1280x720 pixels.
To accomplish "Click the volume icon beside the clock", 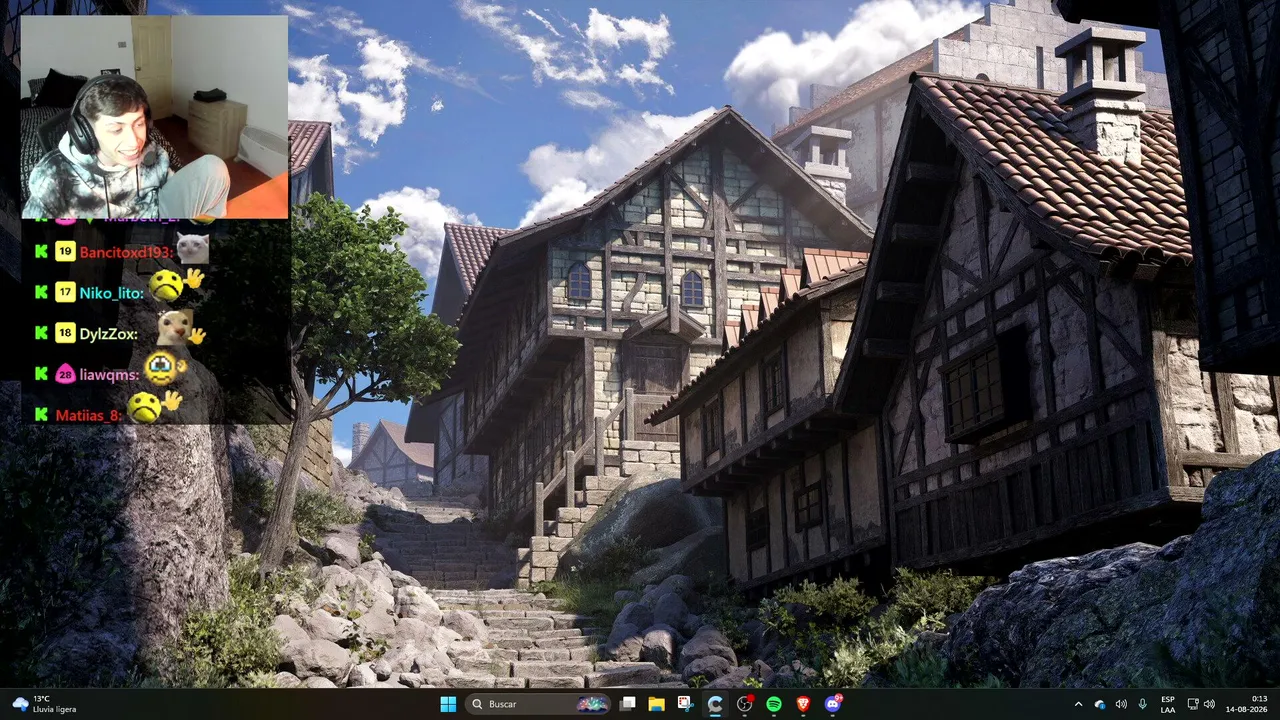I will pos(1209,704).
